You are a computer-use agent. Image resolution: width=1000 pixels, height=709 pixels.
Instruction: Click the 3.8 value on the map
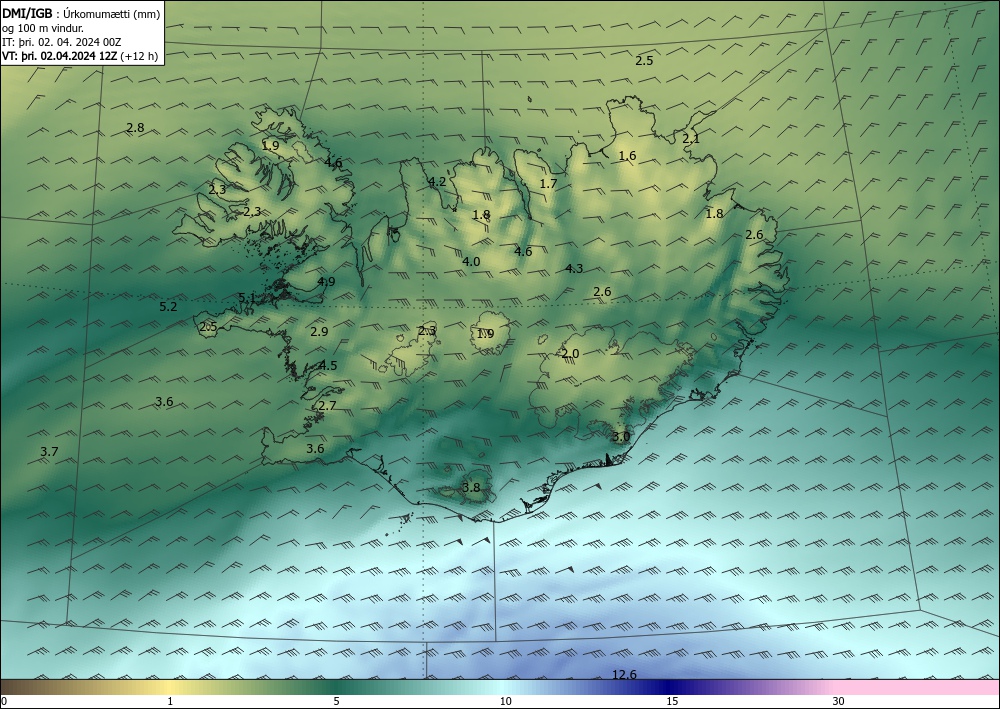click(x=471, y=488)
